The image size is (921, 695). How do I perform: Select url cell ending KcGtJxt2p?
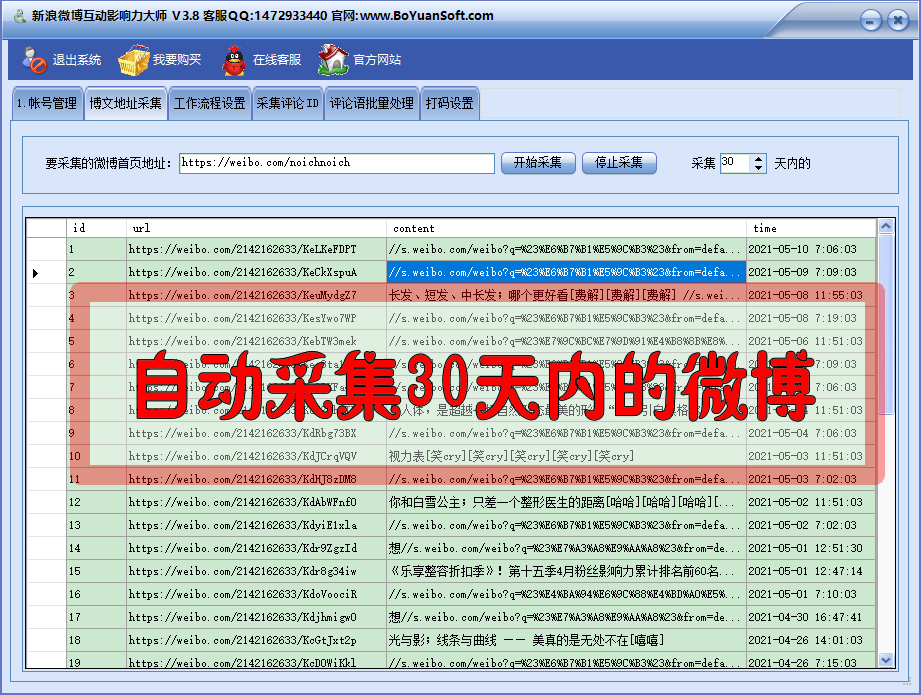(256, 640)
